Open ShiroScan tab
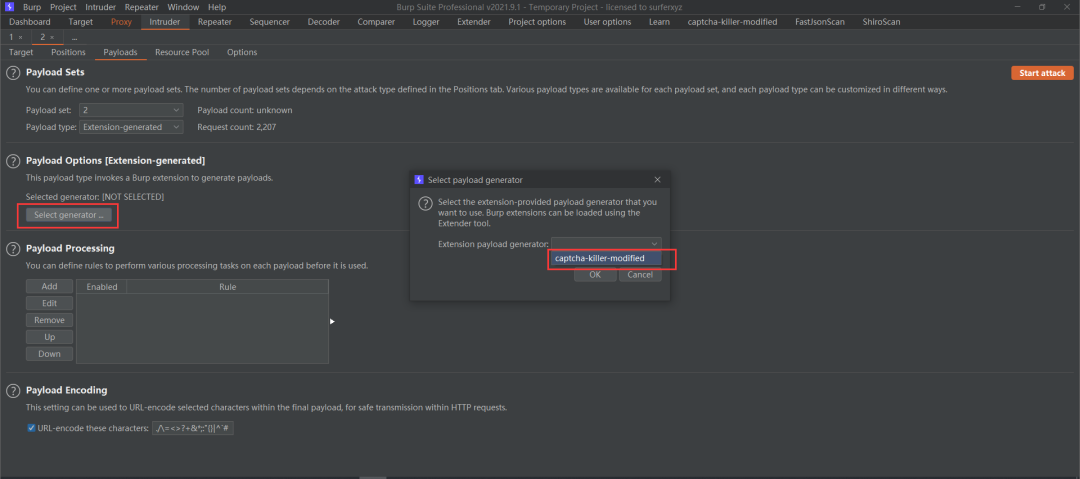The image size is (1080, 479). 881,21
